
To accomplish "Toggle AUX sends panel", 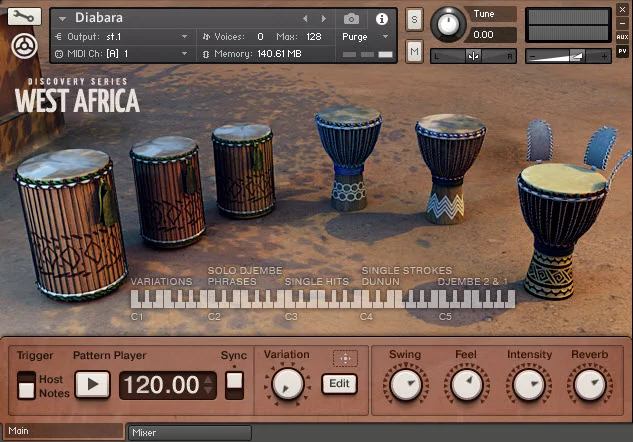I will pos(623,37).
